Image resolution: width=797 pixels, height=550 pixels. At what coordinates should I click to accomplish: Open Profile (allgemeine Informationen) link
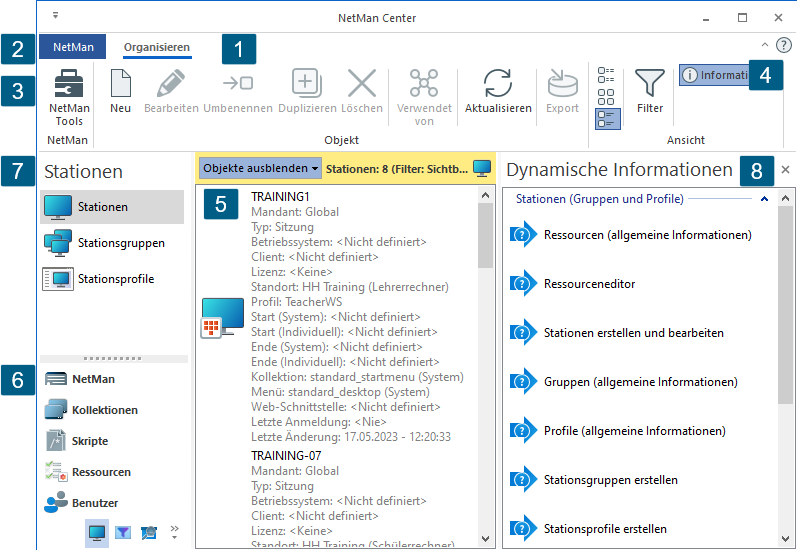tap(634, 431)
